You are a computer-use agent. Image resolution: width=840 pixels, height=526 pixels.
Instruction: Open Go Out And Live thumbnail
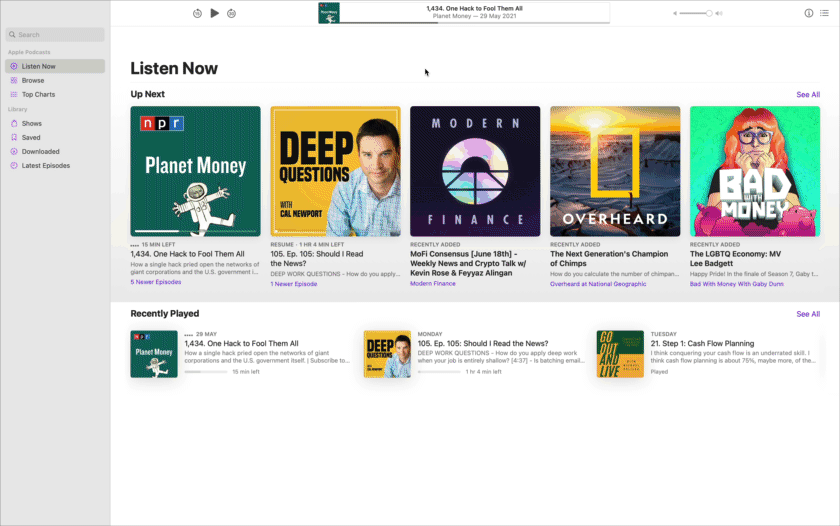pos(620,354)
